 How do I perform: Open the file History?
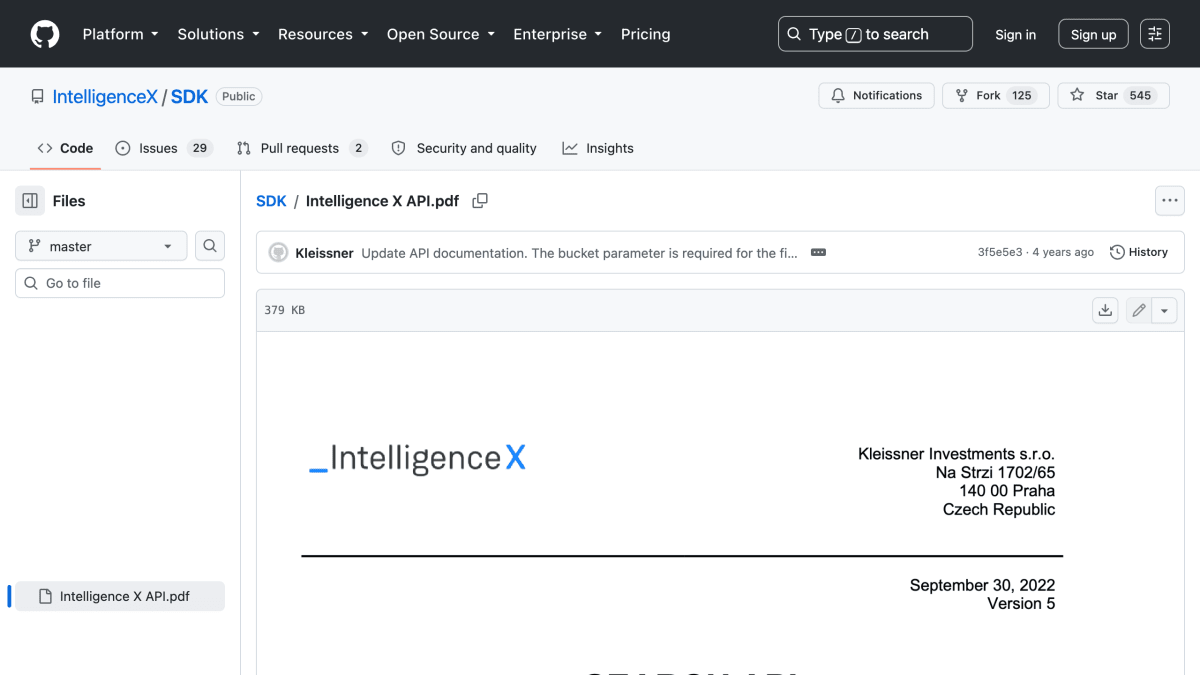point(1139,253)
